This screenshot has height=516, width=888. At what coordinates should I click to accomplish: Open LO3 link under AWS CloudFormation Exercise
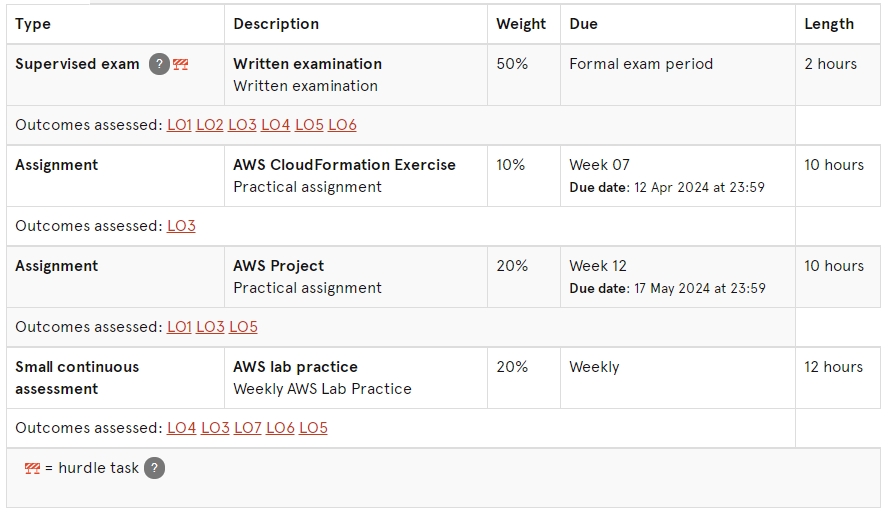[x=181, y=225]
